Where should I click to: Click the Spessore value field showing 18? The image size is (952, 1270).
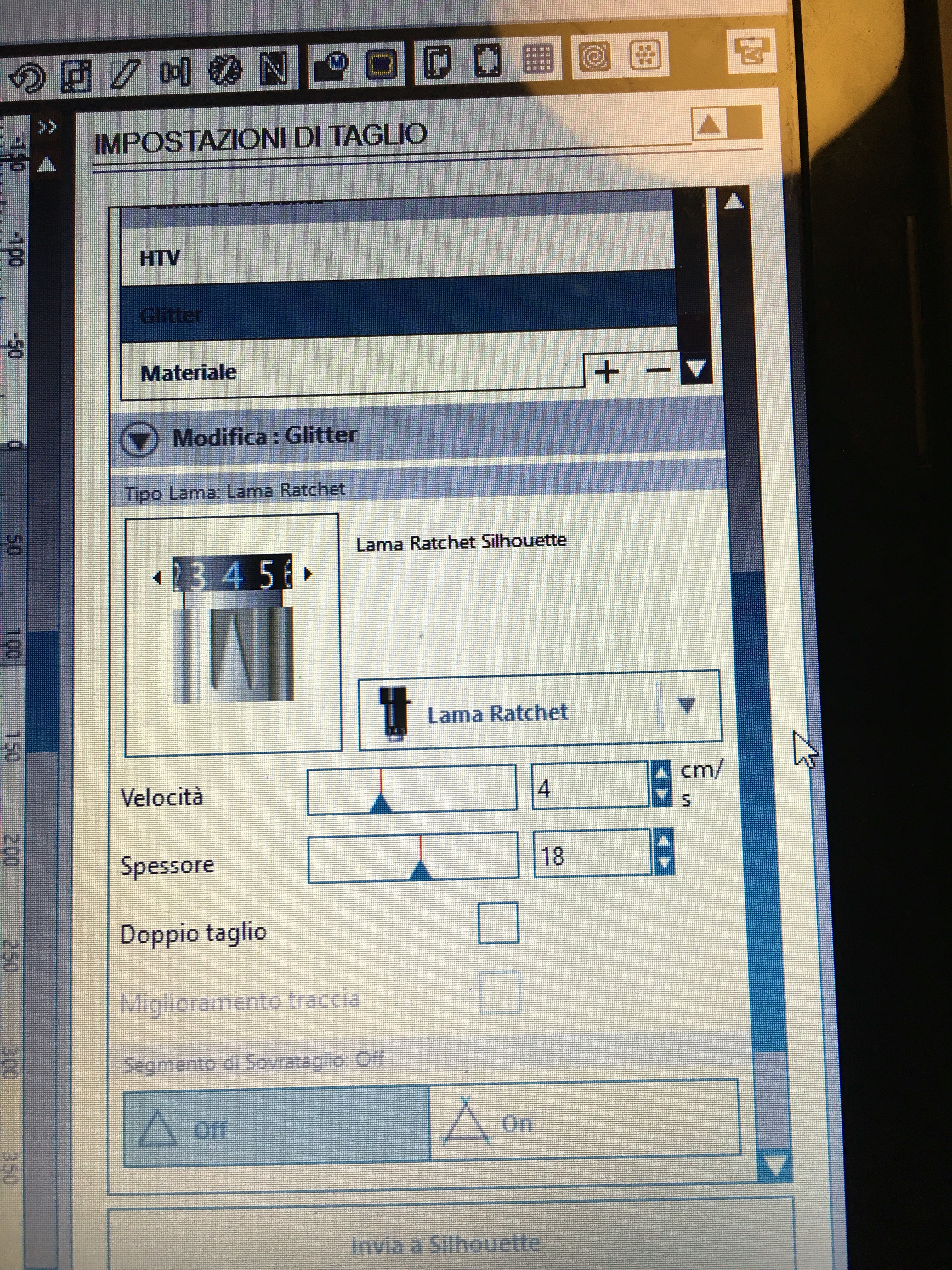click(592, 854)
